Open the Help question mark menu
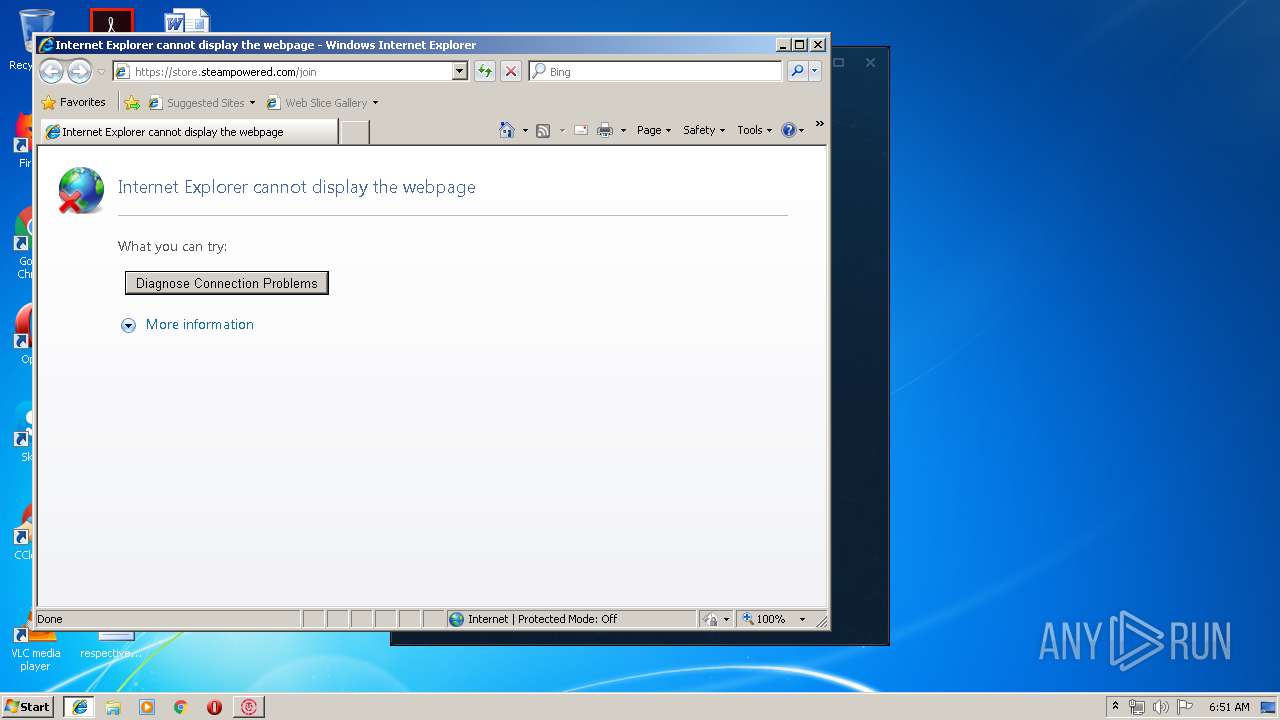 coord(792,130)
